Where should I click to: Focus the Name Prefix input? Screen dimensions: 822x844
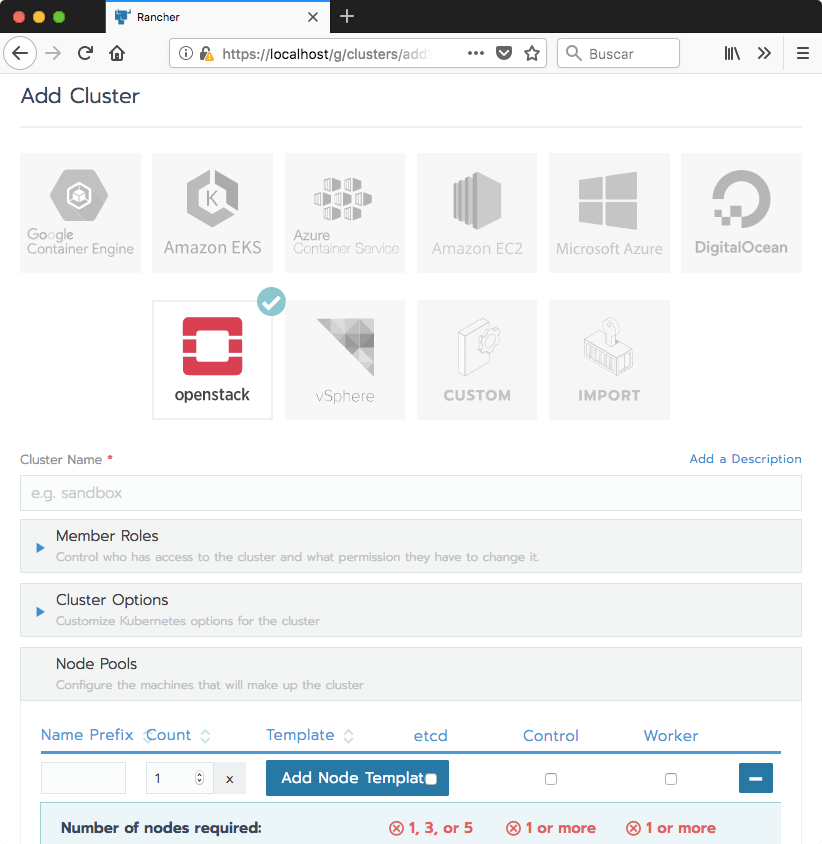(83, 778)
